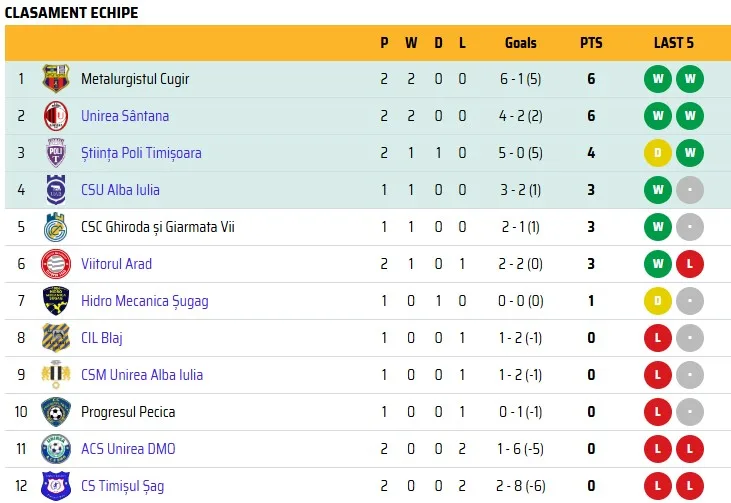Click the CSU Alba Iulia team logo
This screenshot has height=503, width=731.
pos(56,190)
